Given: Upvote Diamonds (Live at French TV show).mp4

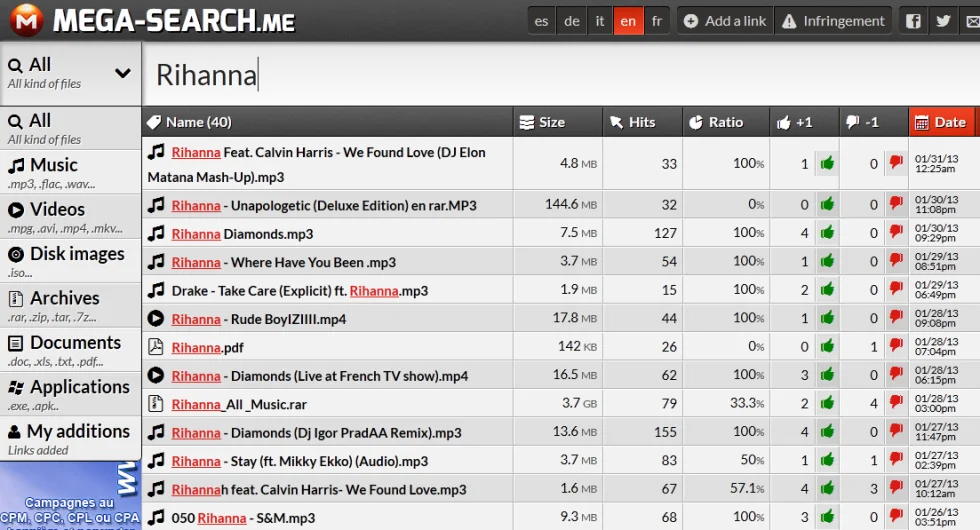Looking at the screenshot, I should point(827,375).
